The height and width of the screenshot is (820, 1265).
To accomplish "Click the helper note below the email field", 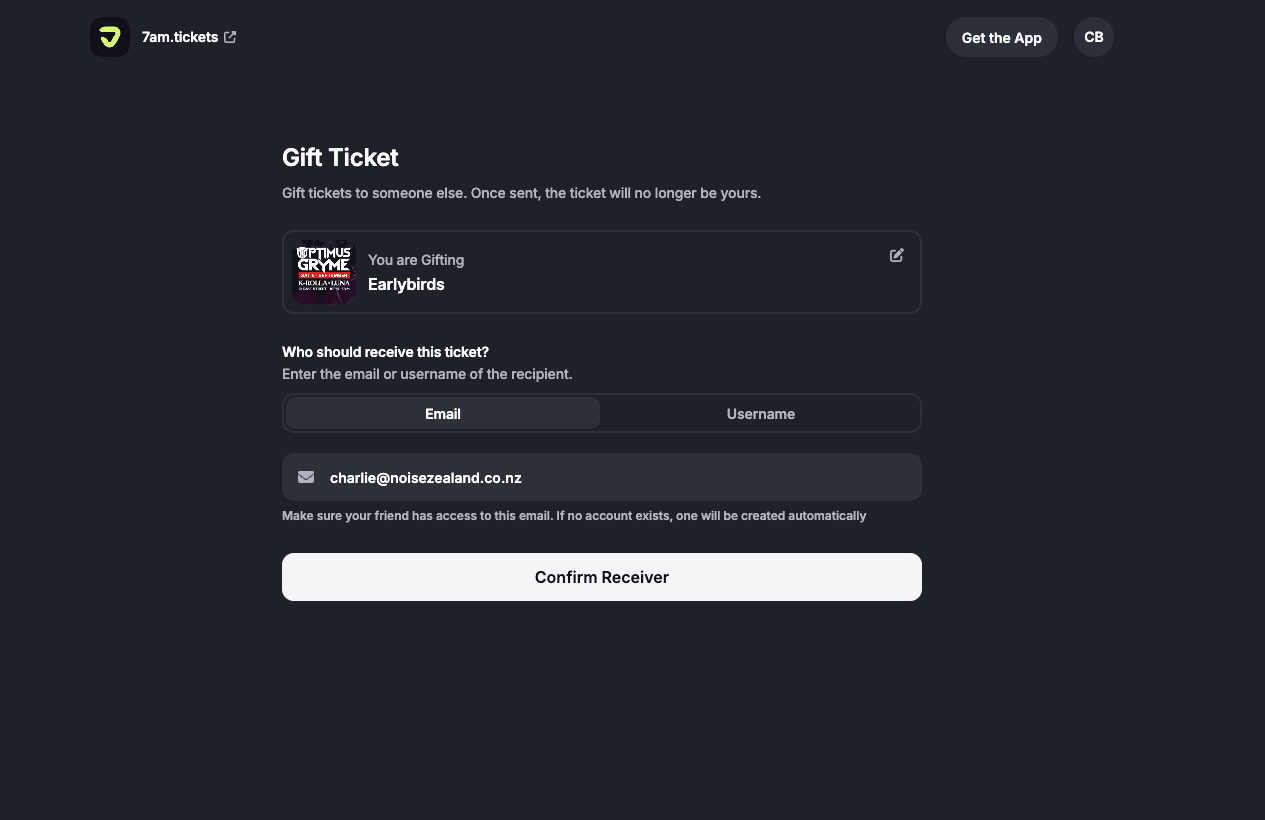I will [x=574, y=516].
